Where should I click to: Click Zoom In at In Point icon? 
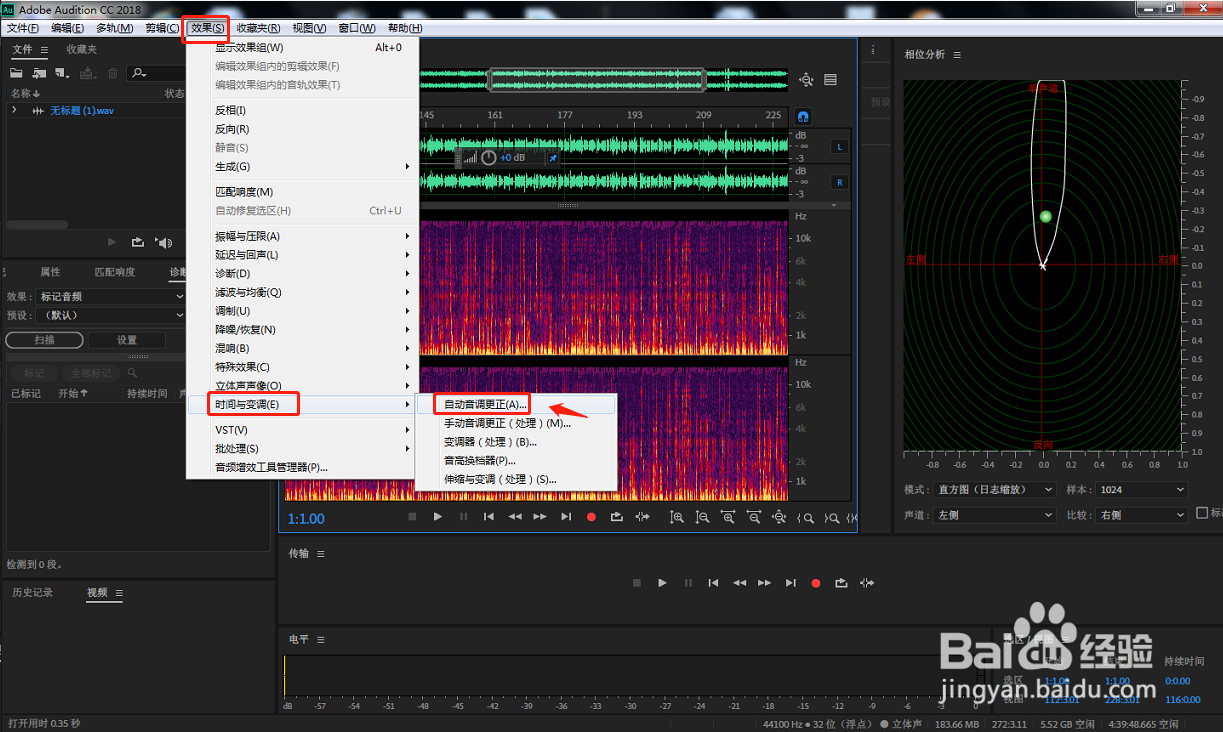pyautogui.click(x=805, y=517)
